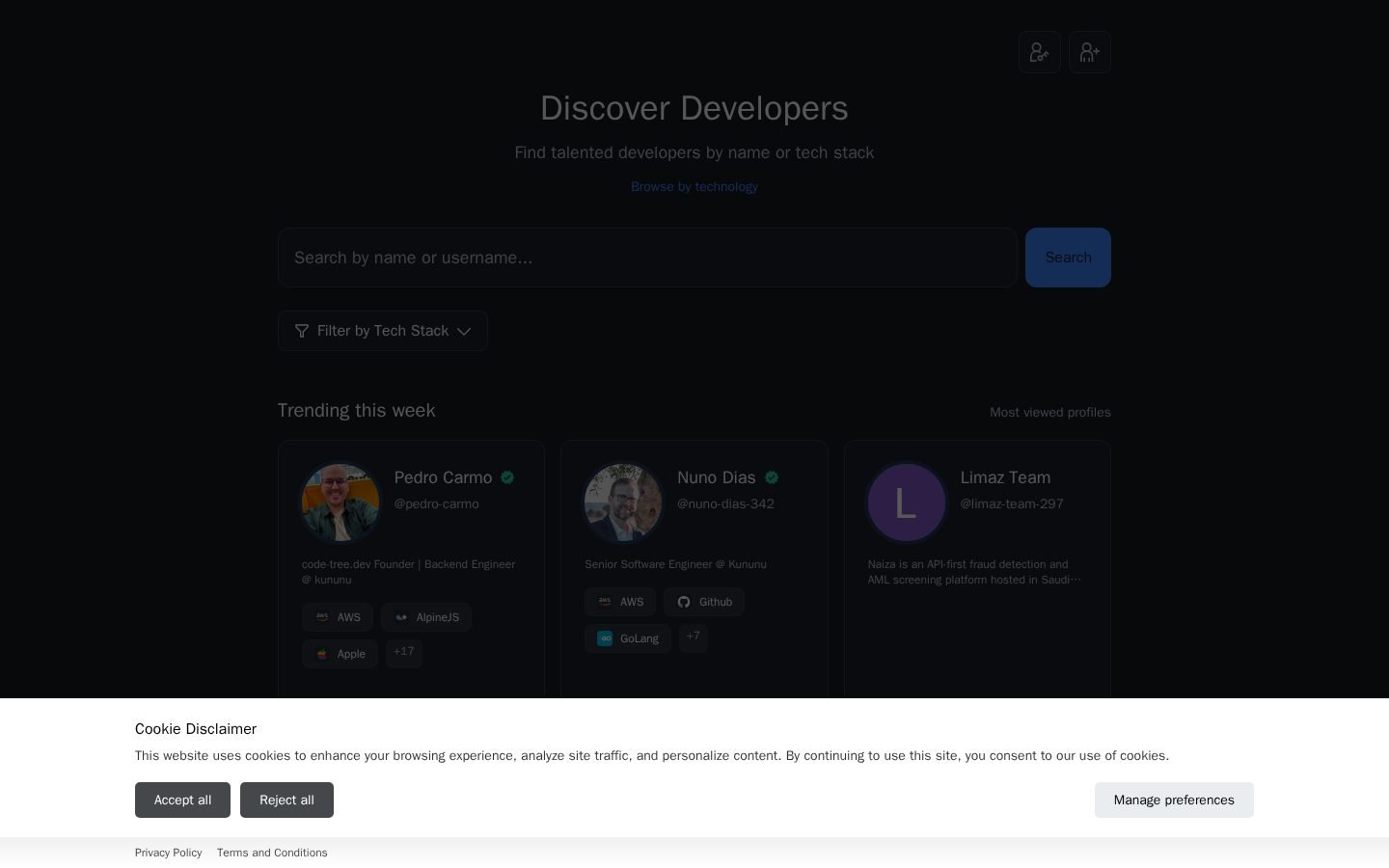Click the add-user sign-up icon

pyautogui.click(x=1090, y=52)
